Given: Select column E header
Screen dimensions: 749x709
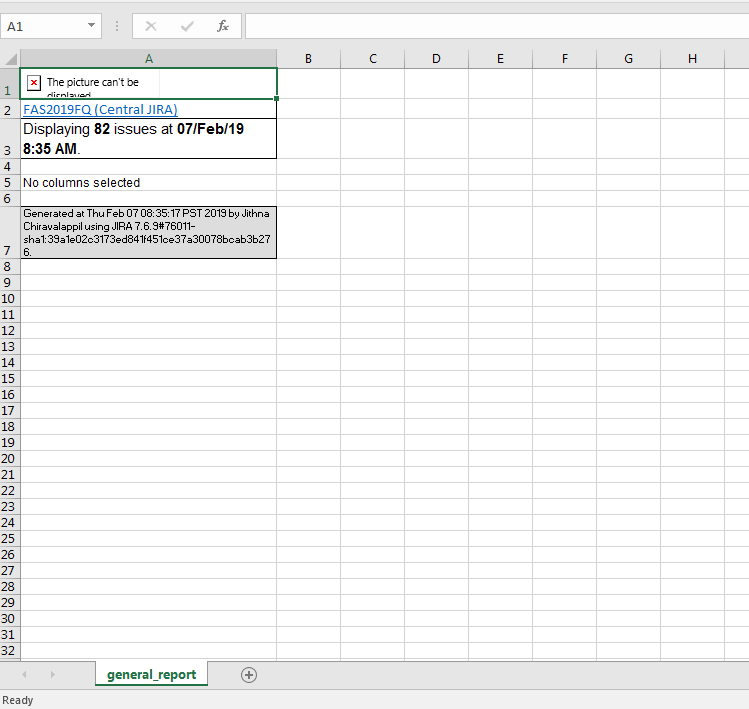Looking at the screenshot, I should (x=501, y=58).
